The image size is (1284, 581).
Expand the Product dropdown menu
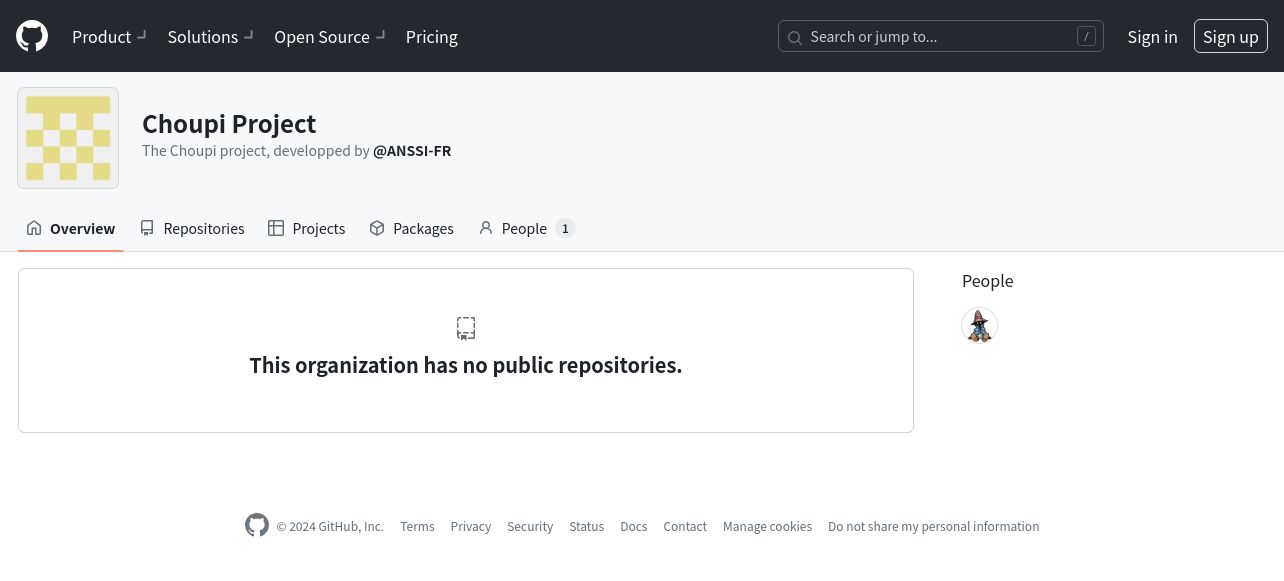click(109, 37)
